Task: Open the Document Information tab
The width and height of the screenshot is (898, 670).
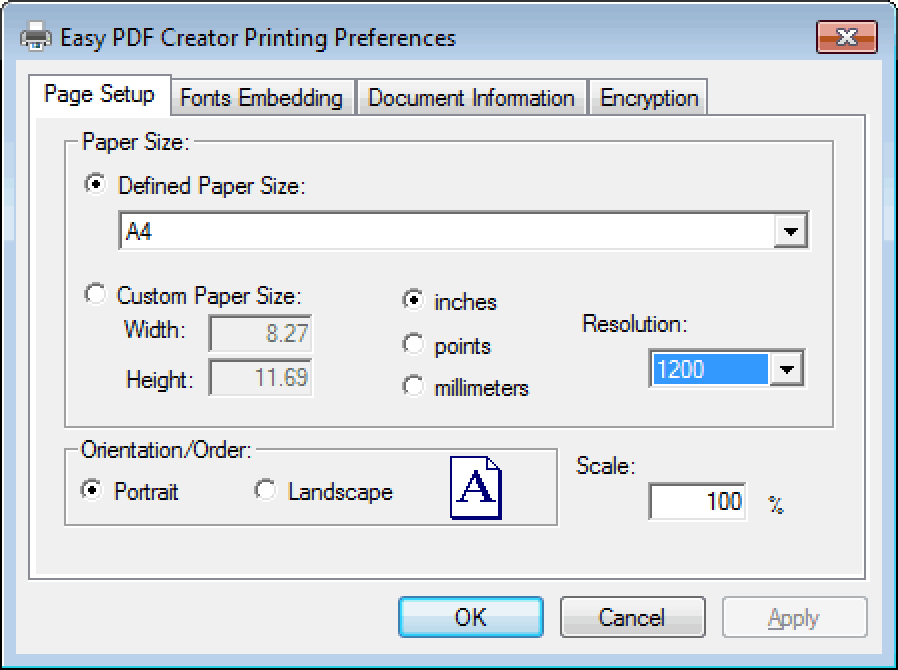Action: [471, 98]
